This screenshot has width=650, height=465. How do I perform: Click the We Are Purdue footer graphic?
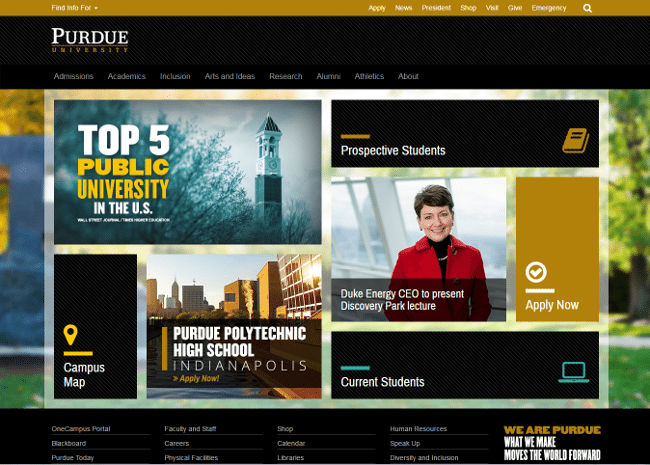(552, 443)
